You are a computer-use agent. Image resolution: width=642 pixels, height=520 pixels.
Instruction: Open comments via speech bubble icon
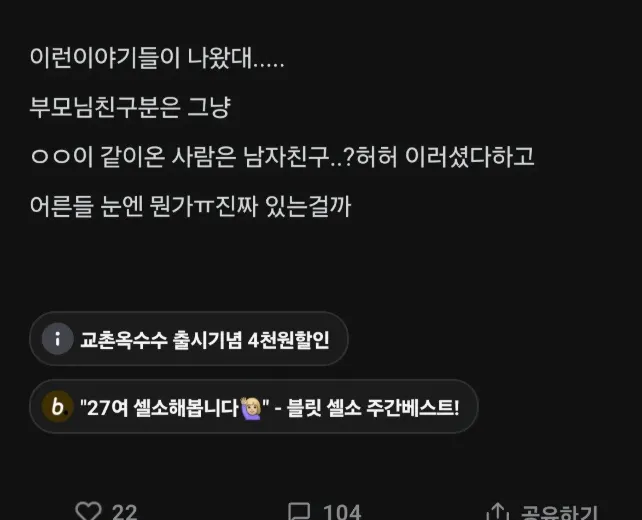[299, 512]
